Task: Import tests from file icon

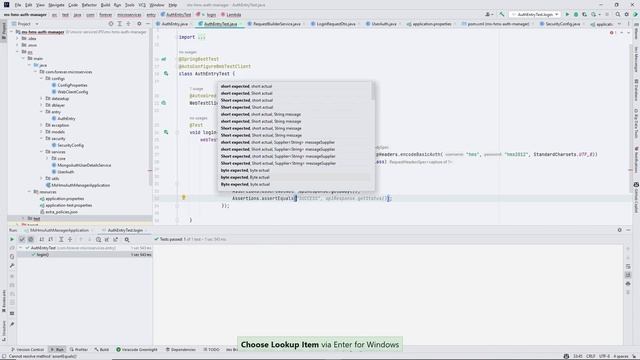Action: coord(107,239)
